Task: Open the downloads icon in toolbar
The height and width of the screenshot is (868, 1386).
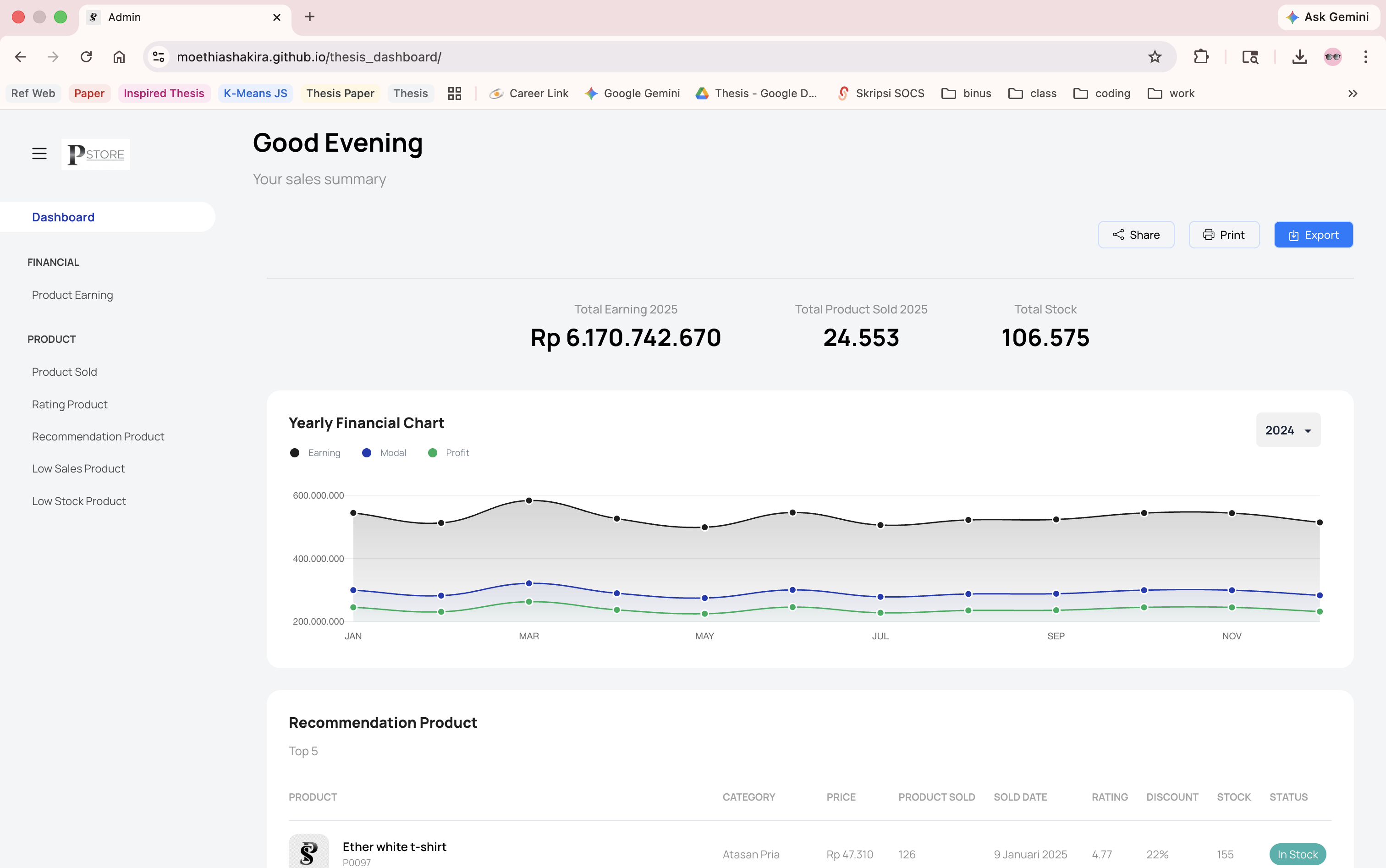Action: (x=1299, y=57)
